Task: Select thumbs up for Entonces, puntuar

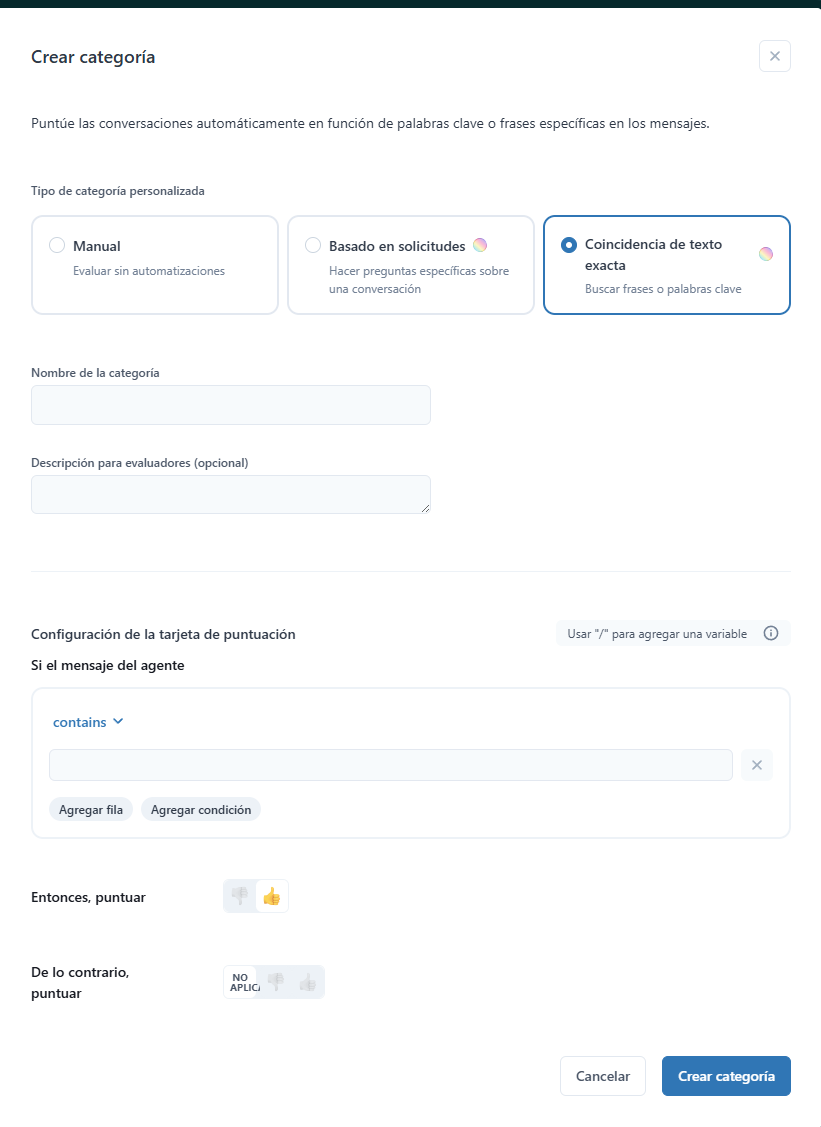Action: pyautogui.click(x=272, y=896)
